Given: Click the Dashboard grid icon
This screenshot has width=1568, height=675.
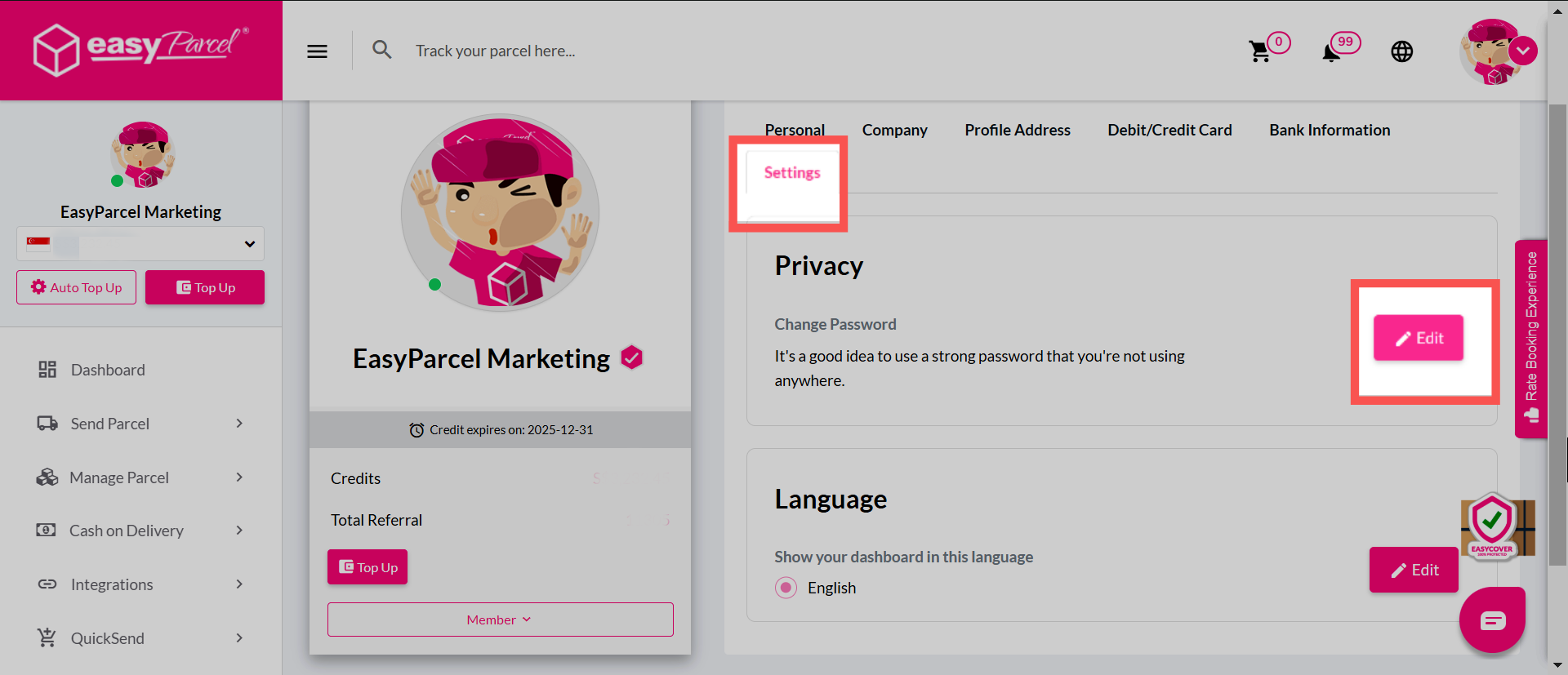Looking at the screenshot, I should tap(47, 370).
